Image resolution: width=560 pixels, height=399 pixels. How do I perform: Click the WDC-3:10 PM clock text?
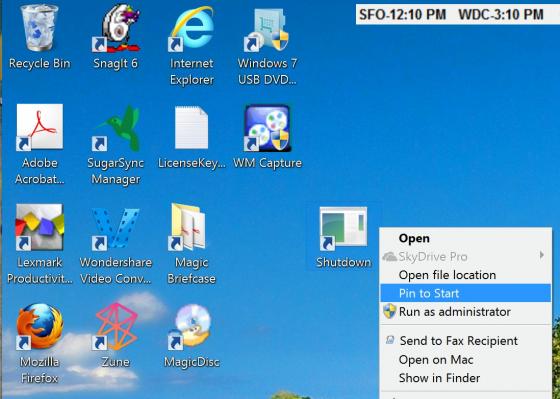coord(501,15)
